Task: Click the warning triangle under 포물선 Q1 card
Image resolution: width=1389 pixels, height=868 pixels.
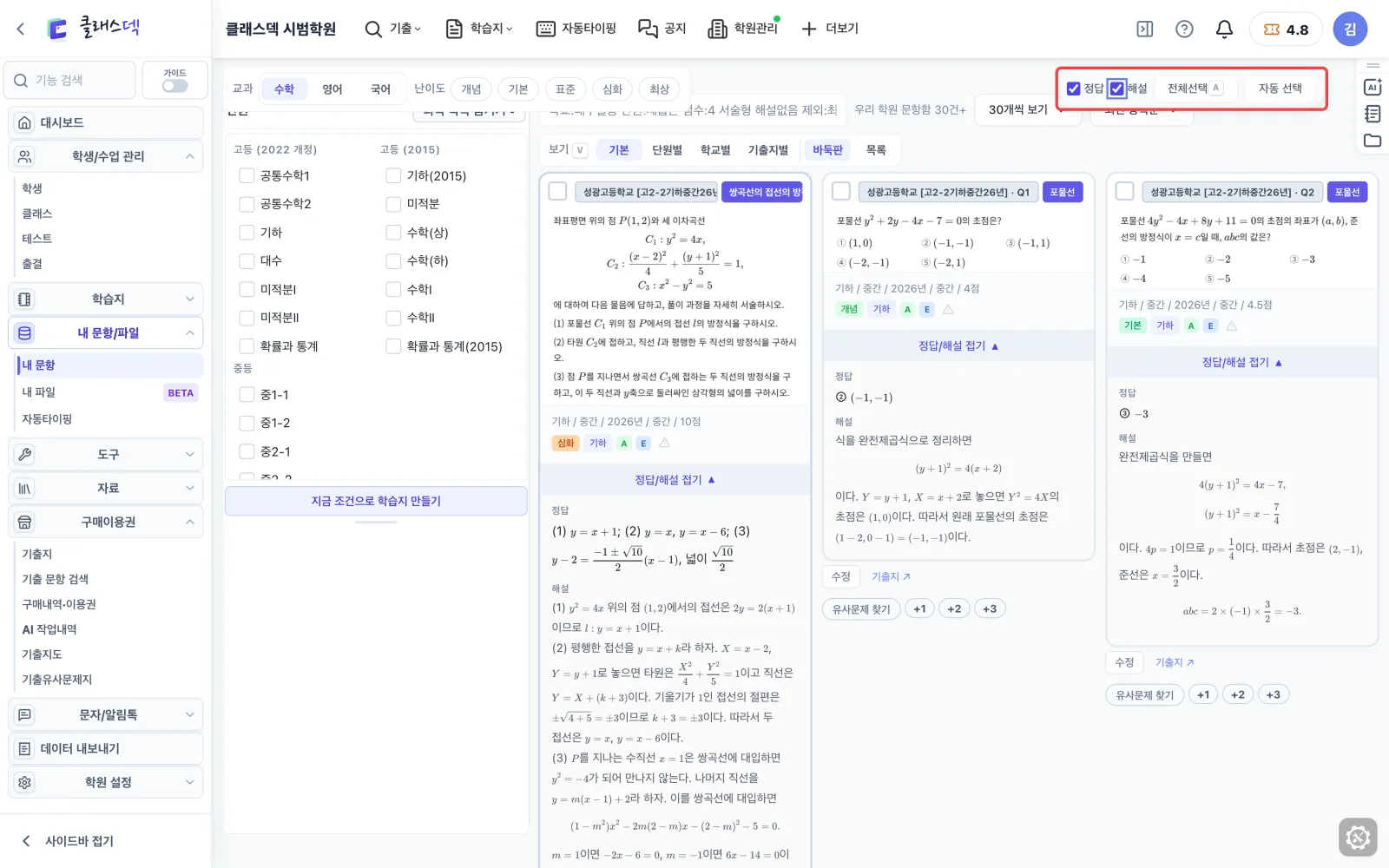Action: (948, 310)
